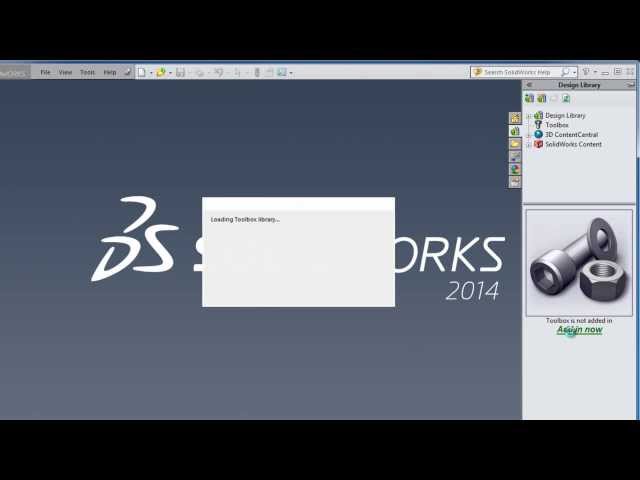Click the Print icon in toolbar
This screenshot has height=480, width=640.
click(199, 72)
